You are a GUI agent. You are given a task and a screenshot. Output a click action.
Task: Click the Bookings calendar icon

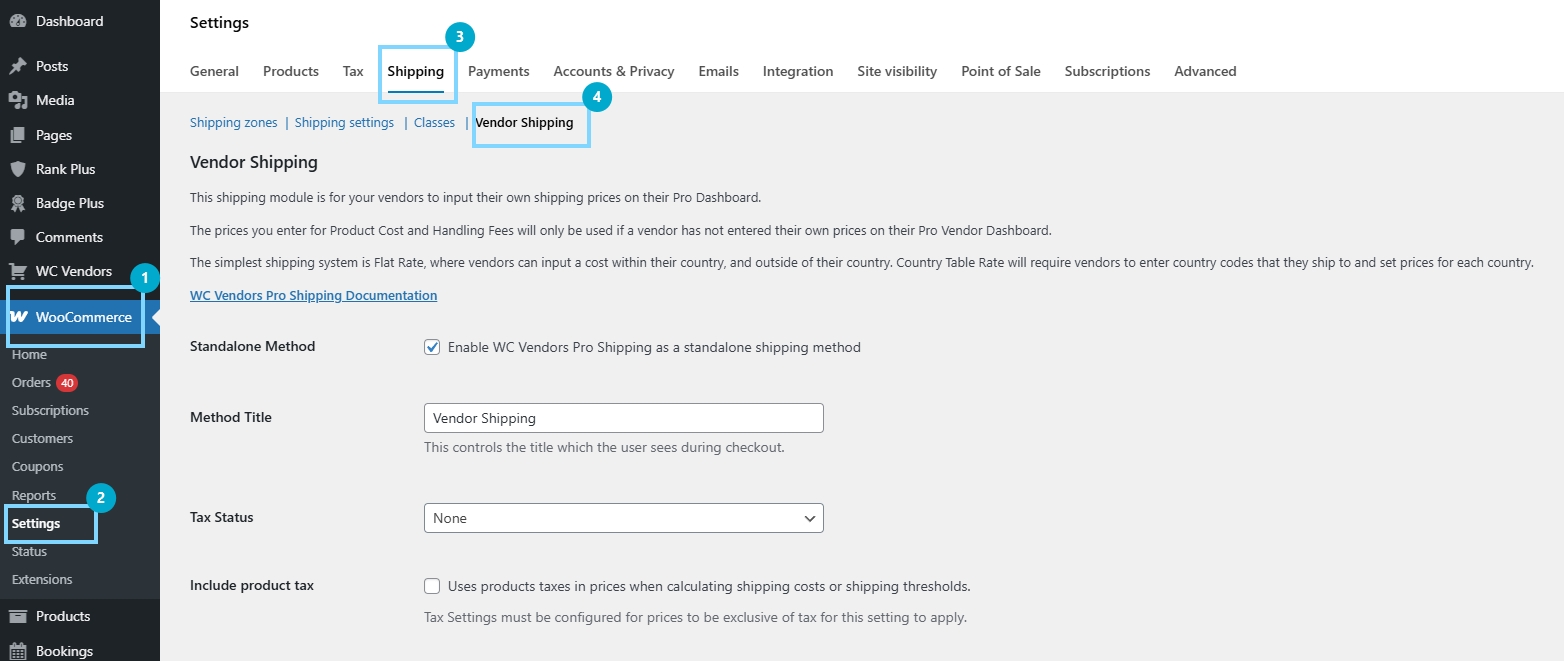tap(18, 651)
